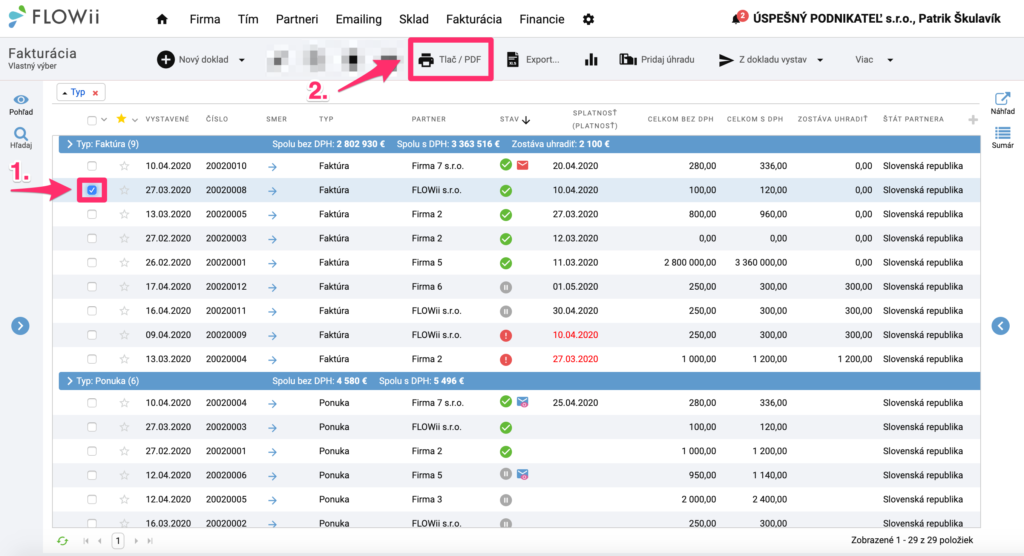Open selection dropdown next to header checkbox
The height and width of the screenshot is (556, 1024).
click(104, 120)
